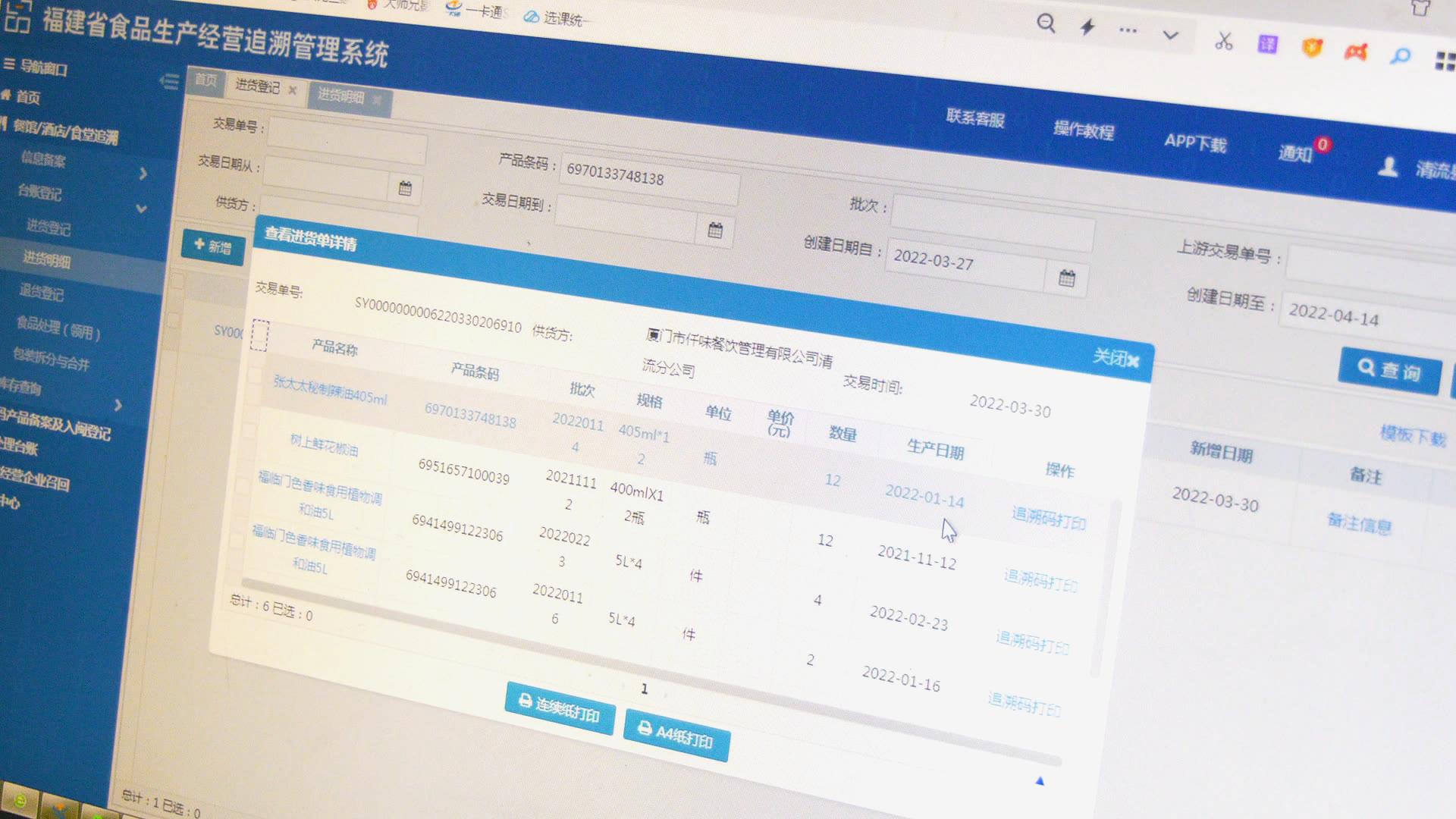Click the 新增 add button
Screen dimensions: 1456x819
(213, 247)
